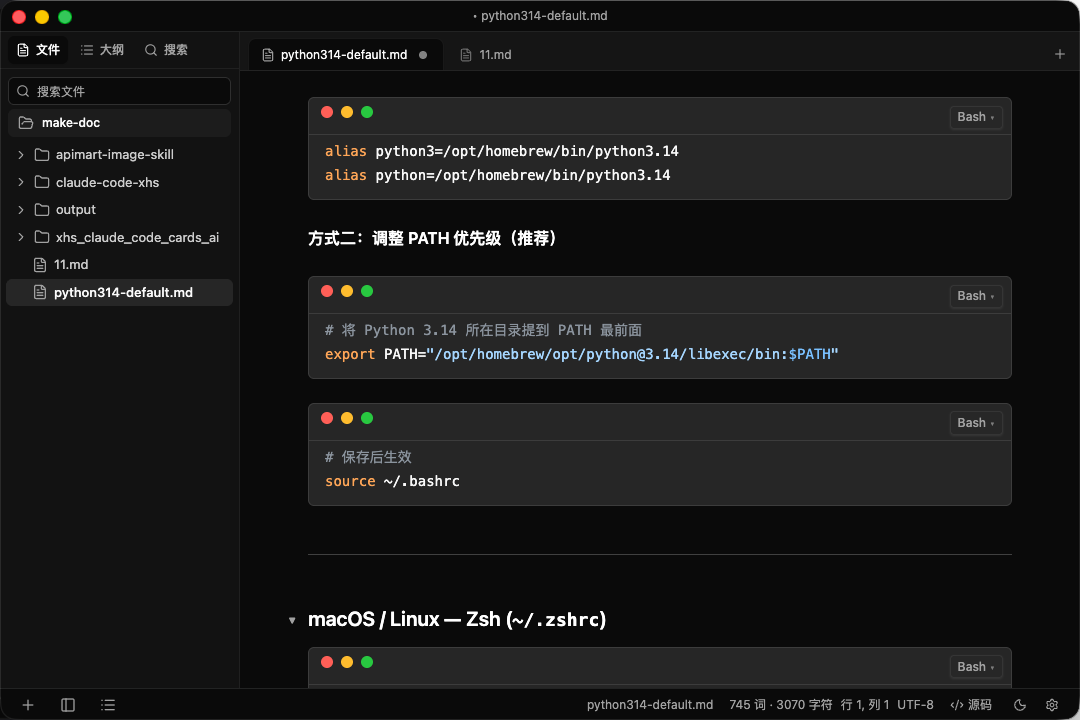Screen dimensions: 1080x720
Task: Collapse the macOS / Linux — Zsh heading
Action: click(292, 620)
